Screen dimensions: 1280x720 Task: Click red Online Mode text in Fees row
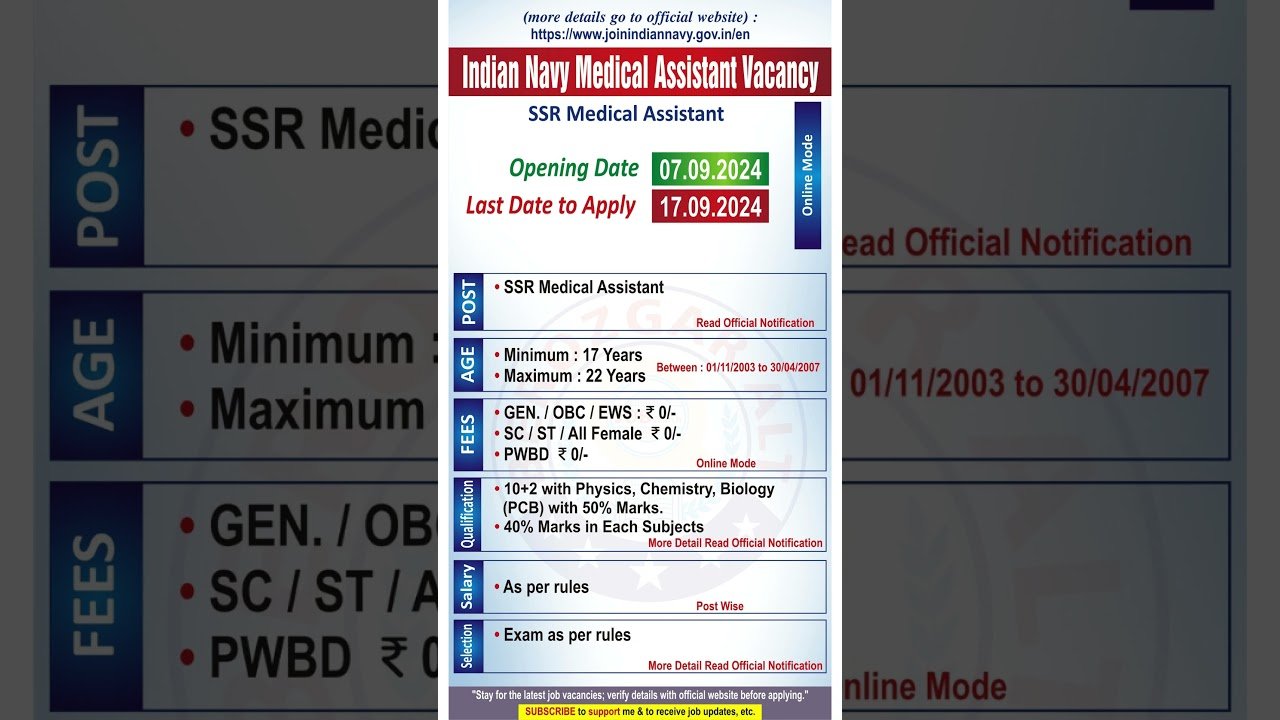(x=726, y=463)
